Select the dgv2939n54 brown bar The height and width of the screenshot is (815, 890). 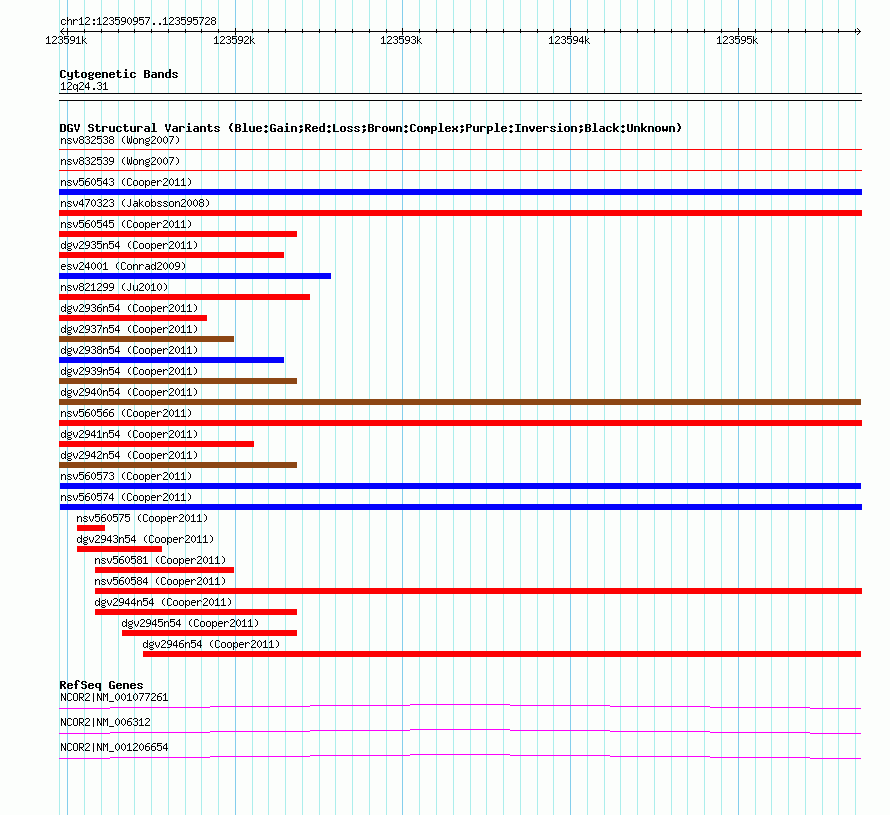[x=178, y=381]
